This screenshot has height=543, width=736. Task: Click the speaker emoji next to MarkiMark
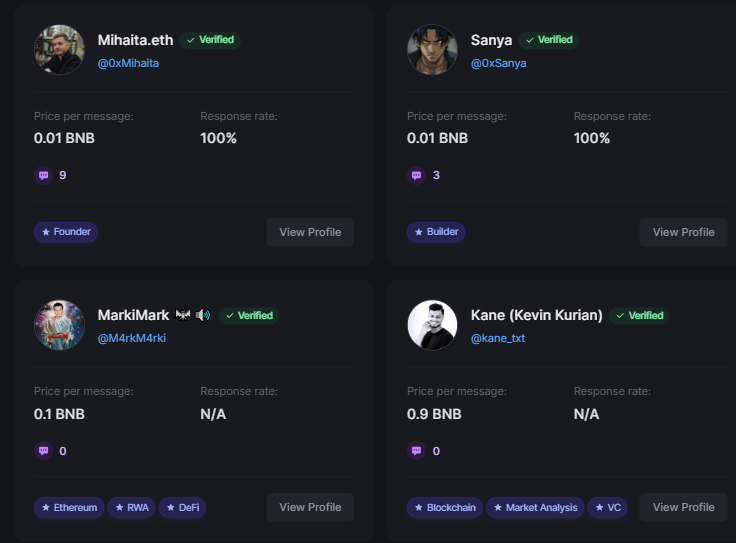coord(203,315)
